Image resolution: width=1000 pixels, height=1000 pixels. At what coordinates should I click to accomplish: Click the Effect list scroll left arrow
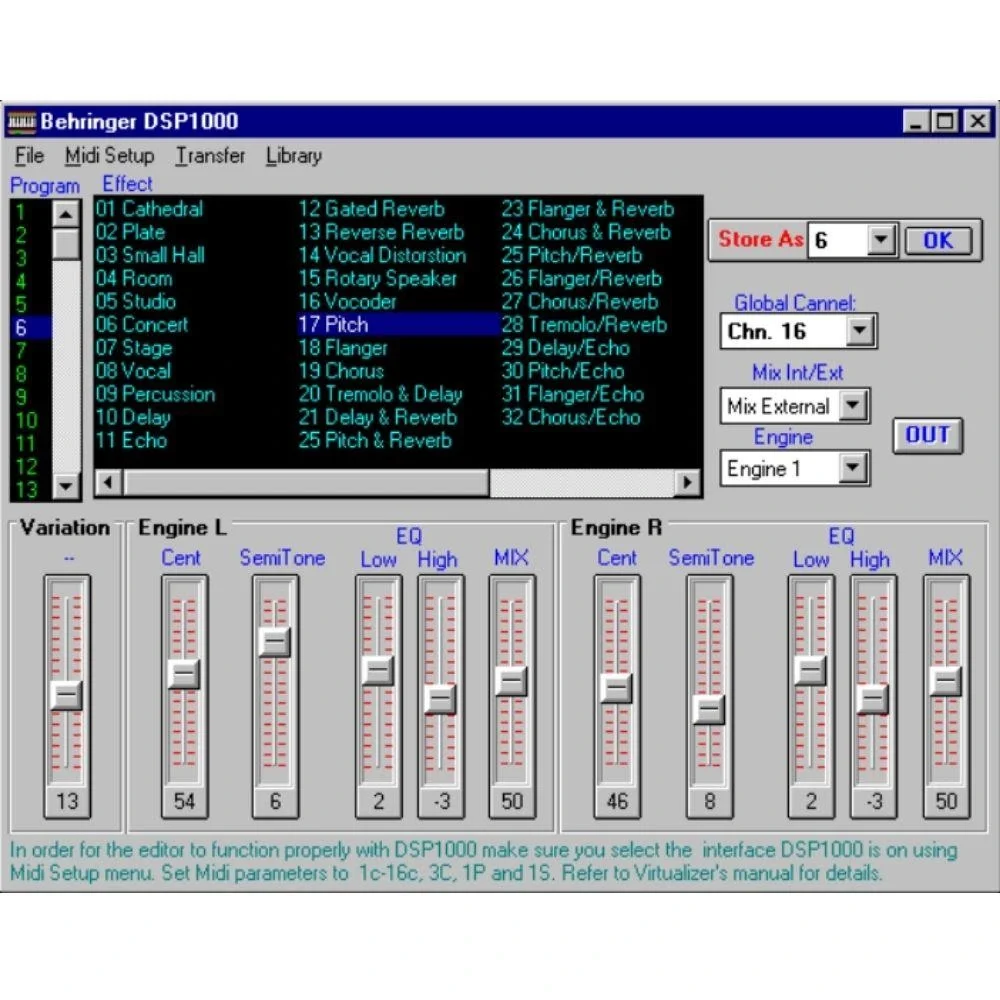[108, 483]
